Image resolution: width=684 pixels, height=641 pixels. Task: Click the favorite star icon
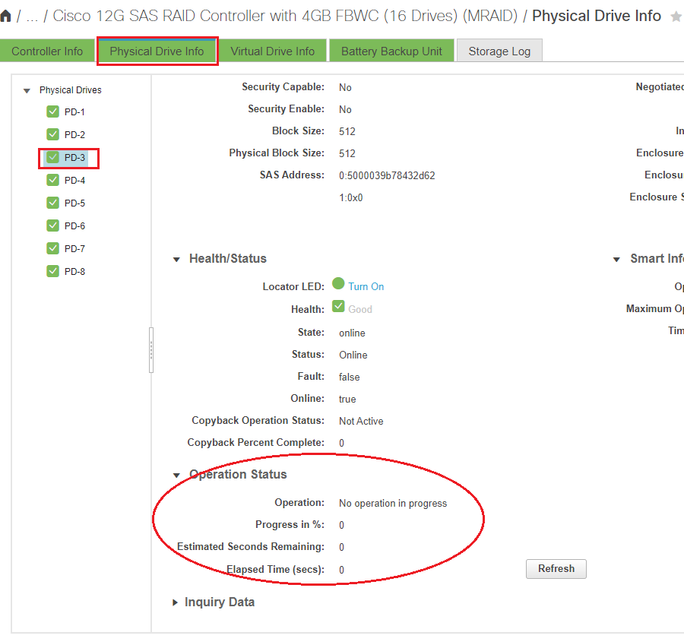(x=676, y=17)
